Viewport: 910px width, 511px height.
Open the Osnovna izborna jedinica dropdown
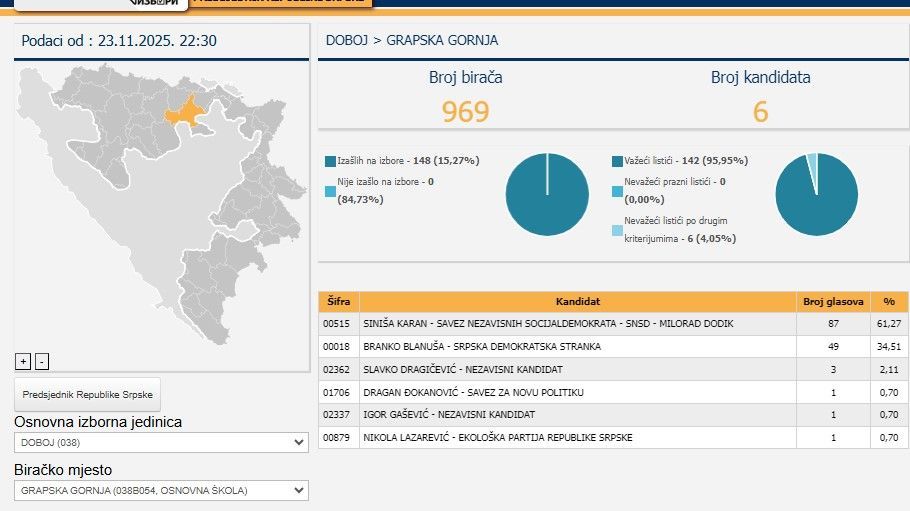click(x=161, y=442)
